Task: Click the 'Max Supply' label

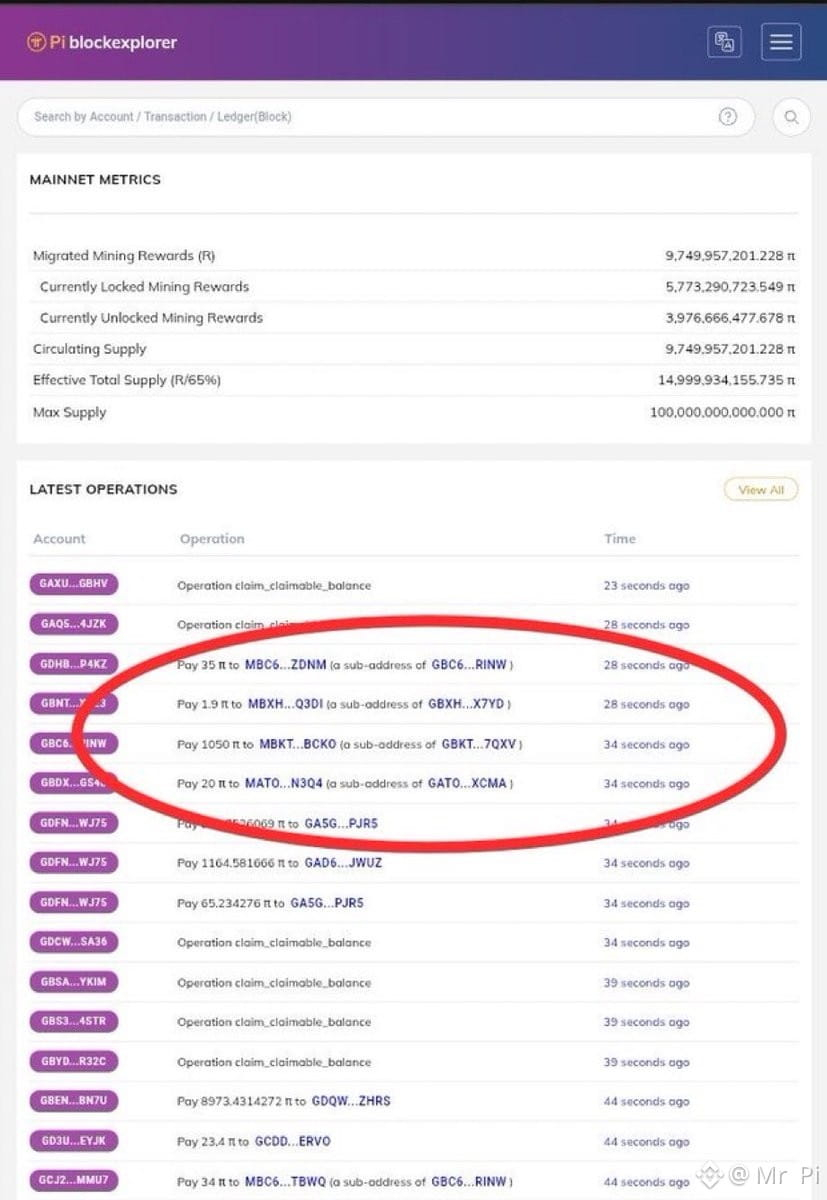Action: pyautogui.click(x=69, y=412)
